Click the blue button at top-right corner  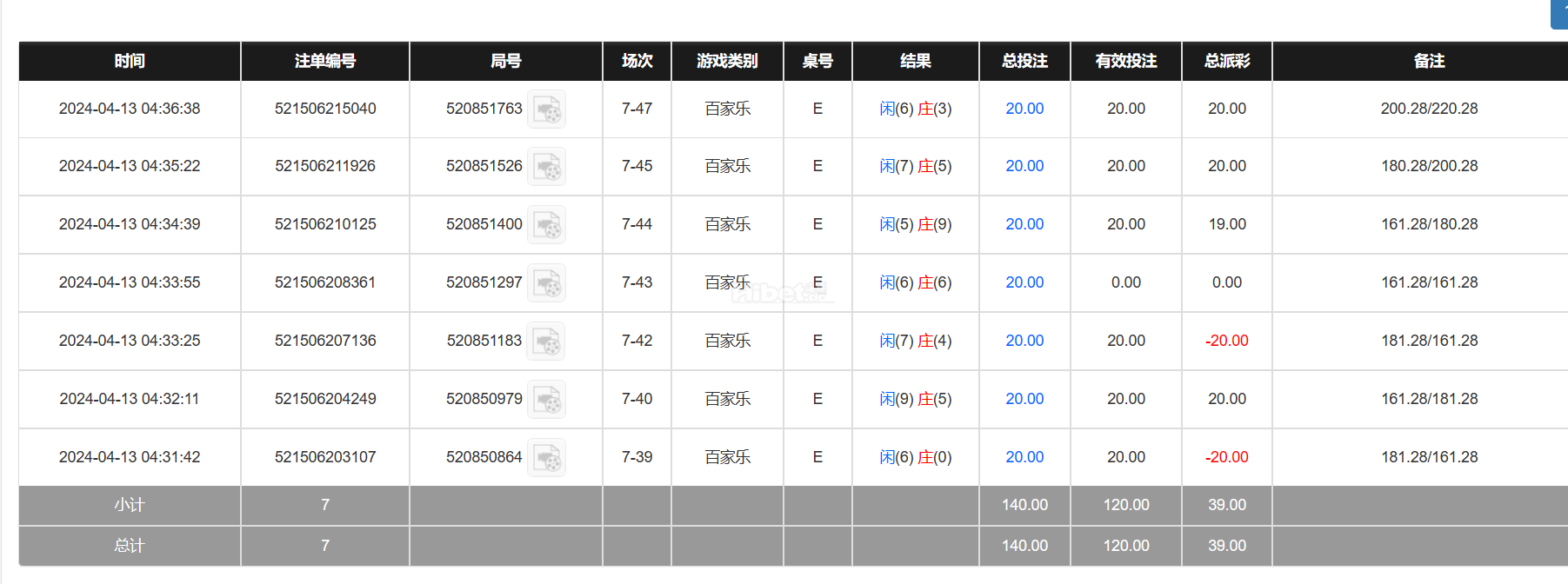tap(1559, 14)
